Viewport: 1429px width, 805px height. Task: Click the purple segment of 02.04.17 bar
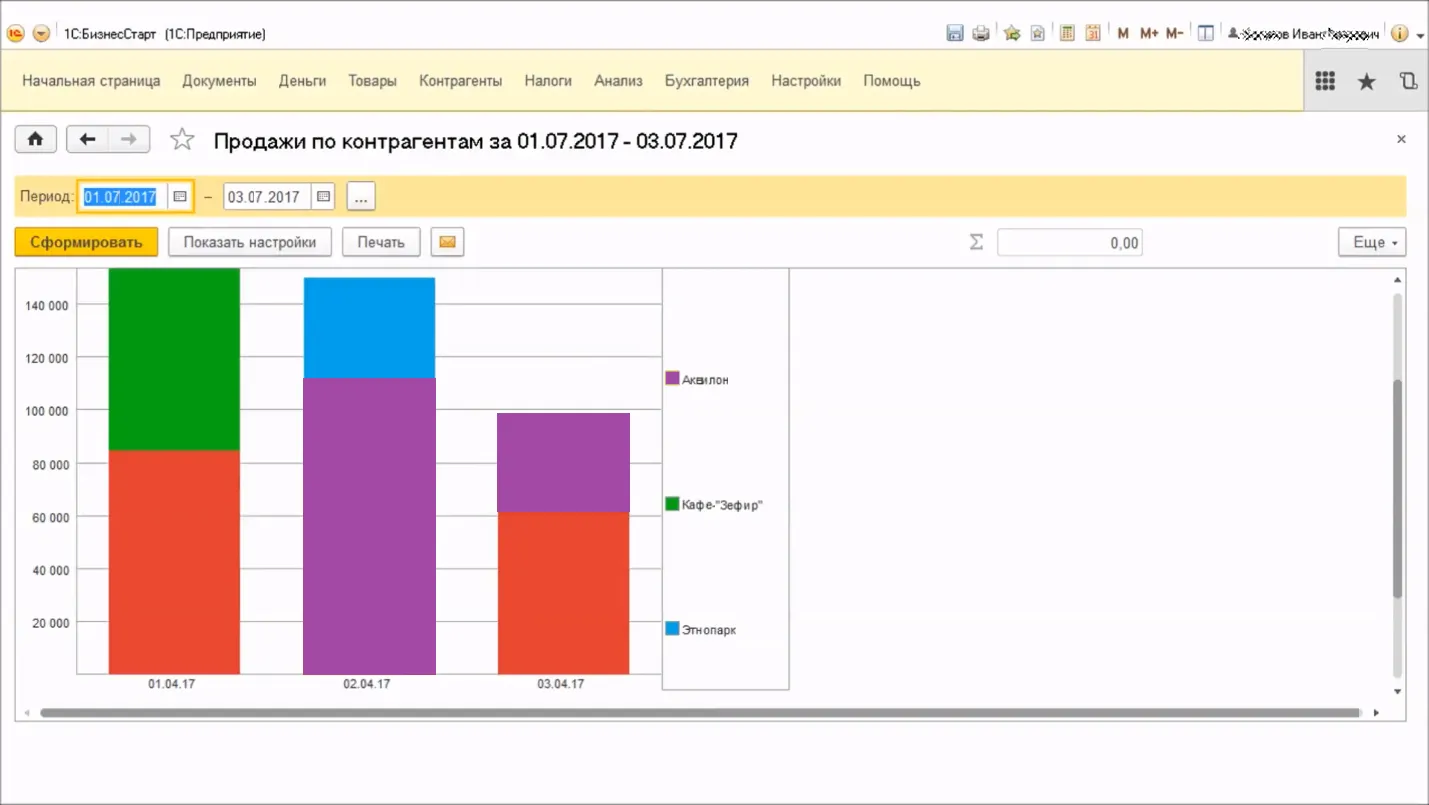(369, 526)
